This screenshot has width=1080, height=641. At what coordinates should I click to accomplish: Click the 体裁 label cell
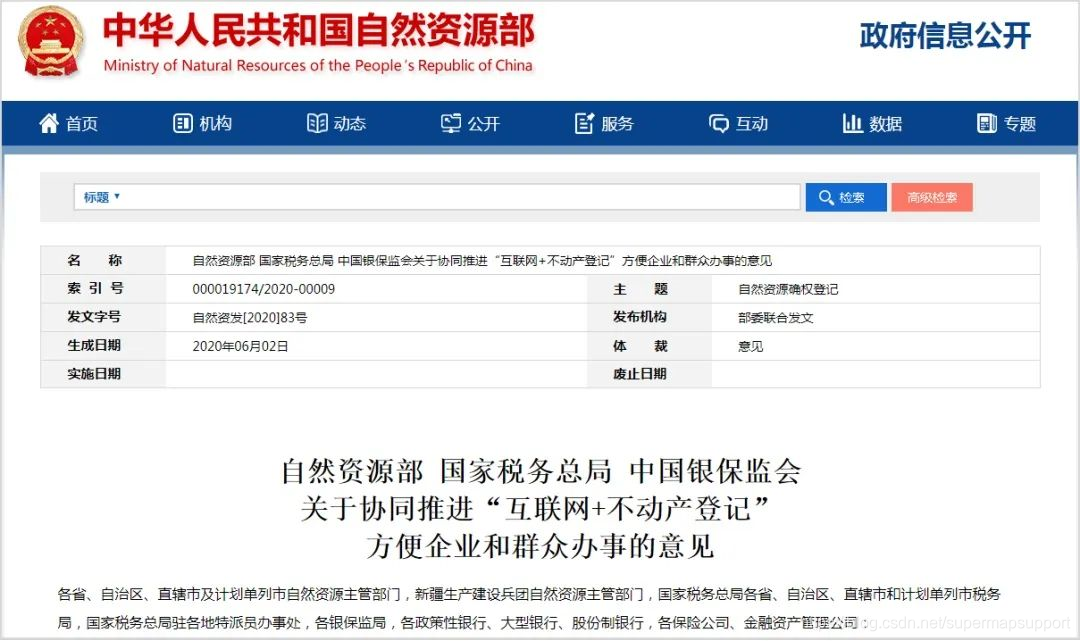(649, 346)
